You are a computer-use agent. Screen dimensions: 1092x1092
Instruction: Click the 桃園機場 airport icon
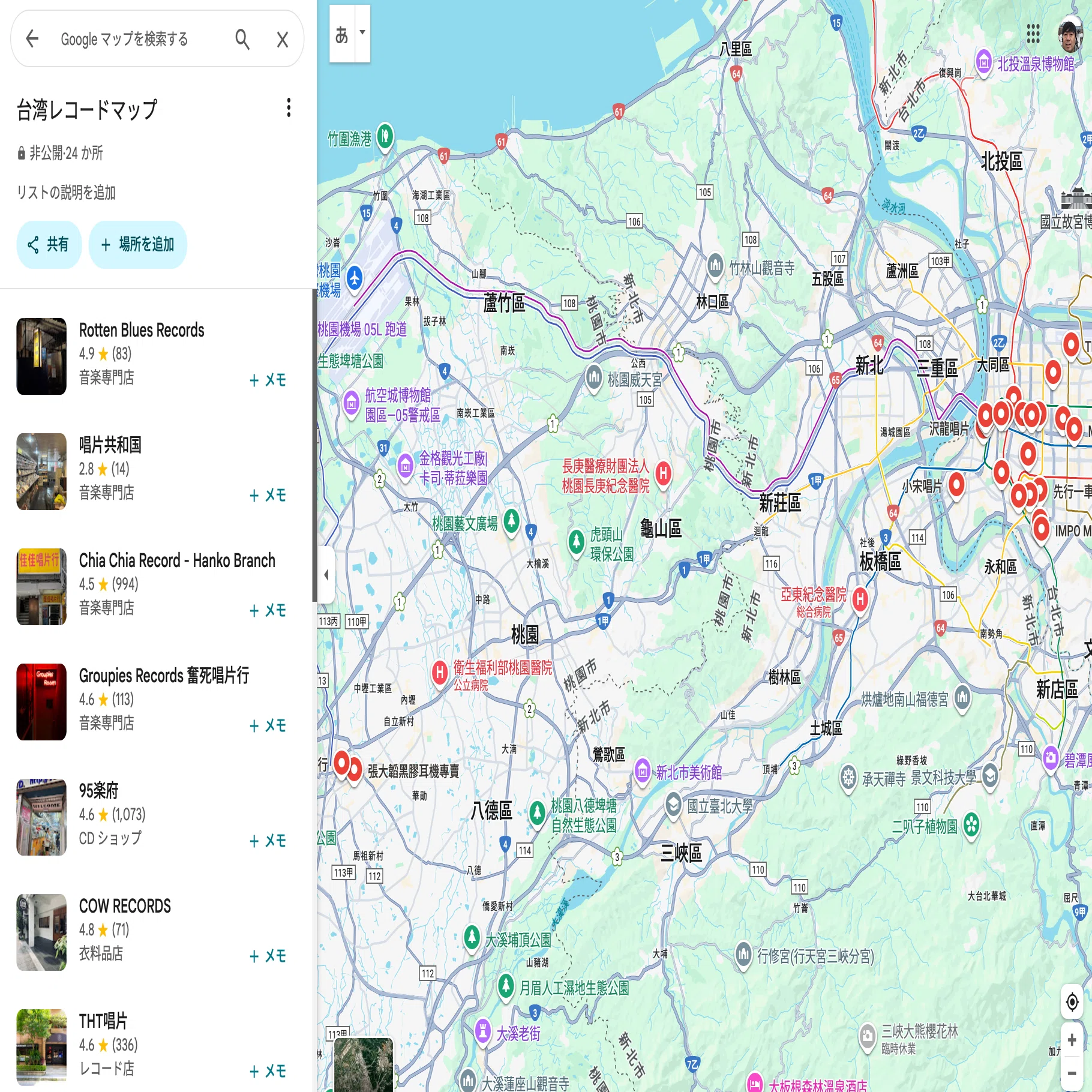click(x=355, y=278)
